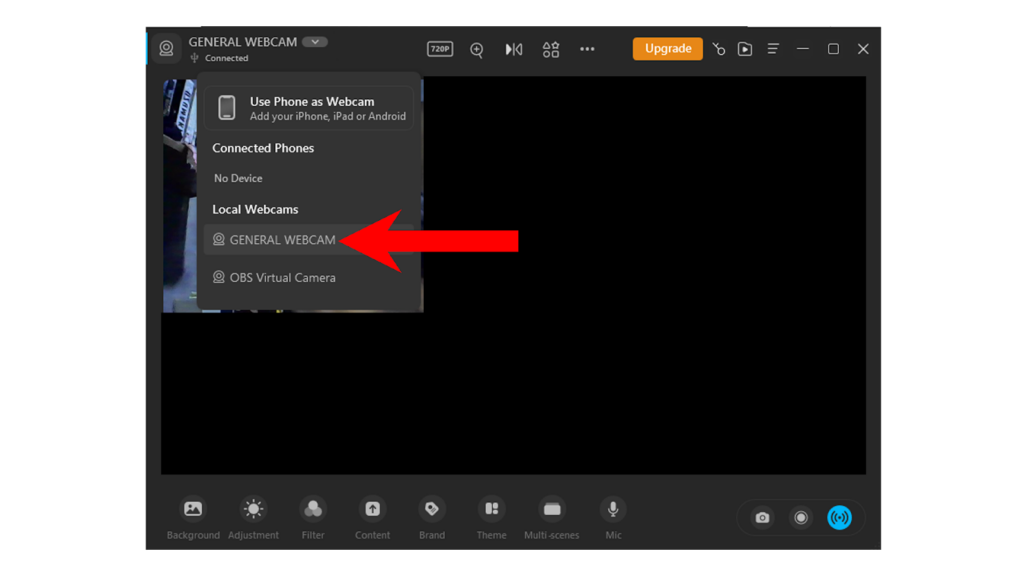Toggle the blue virtual camera broadcast button
This screenshot has width=1024, height=576.
839,518
